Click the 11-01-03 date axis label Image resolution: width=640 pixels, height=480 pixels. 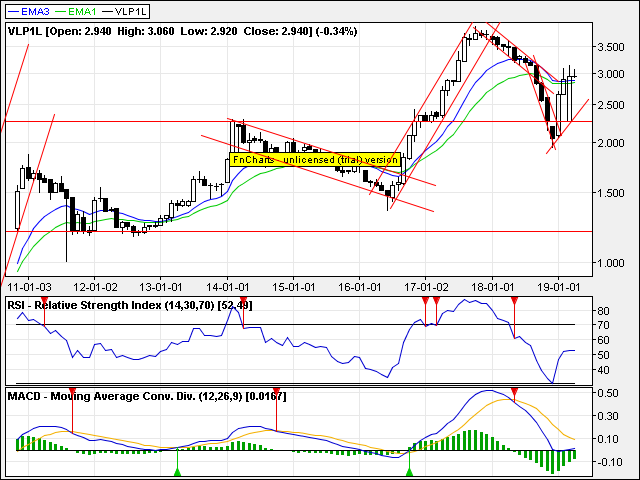point(29,287)
